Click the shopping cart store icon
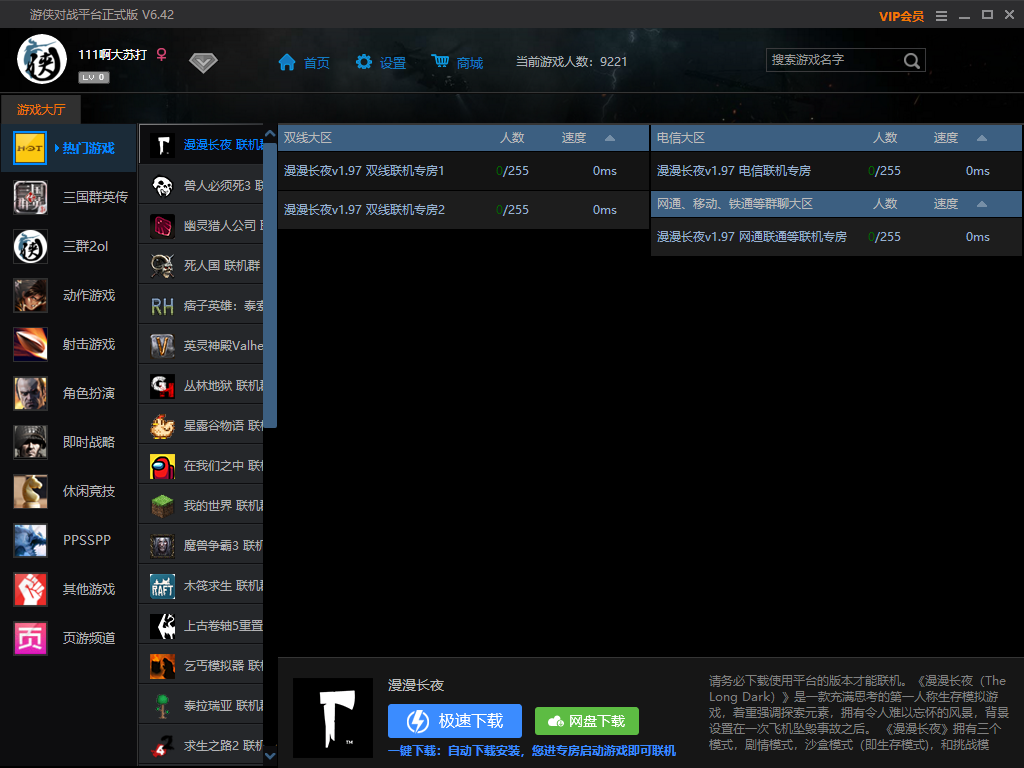The image size is (1024, 768). pos(440,61)
